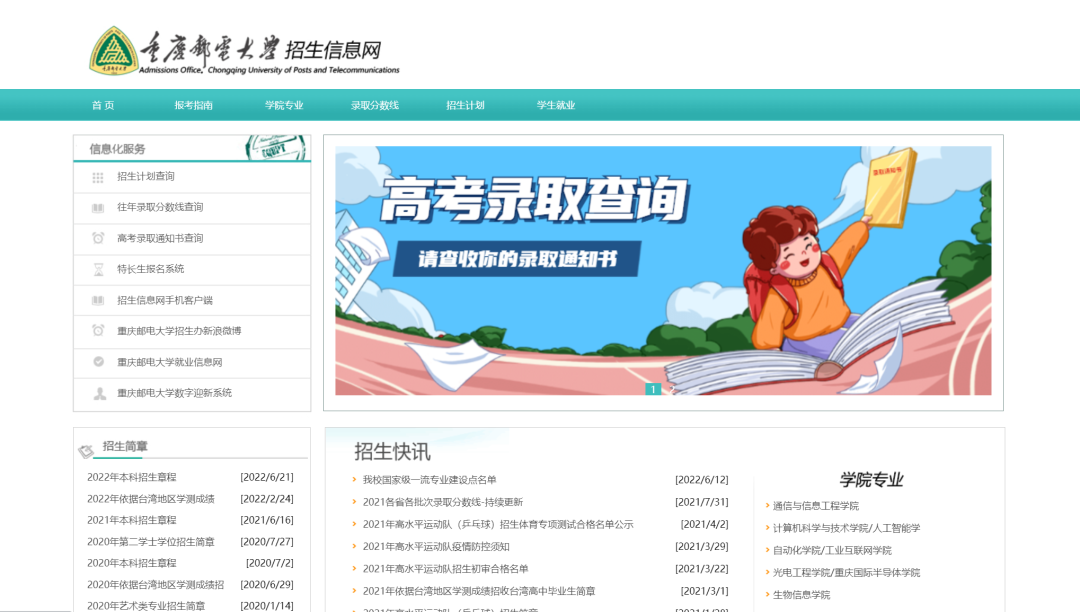The image size is (1080, 612).
Task: Click the clock icon for 重庆邮电大学招生办新浪微博
Action: [x=97, y=330]
